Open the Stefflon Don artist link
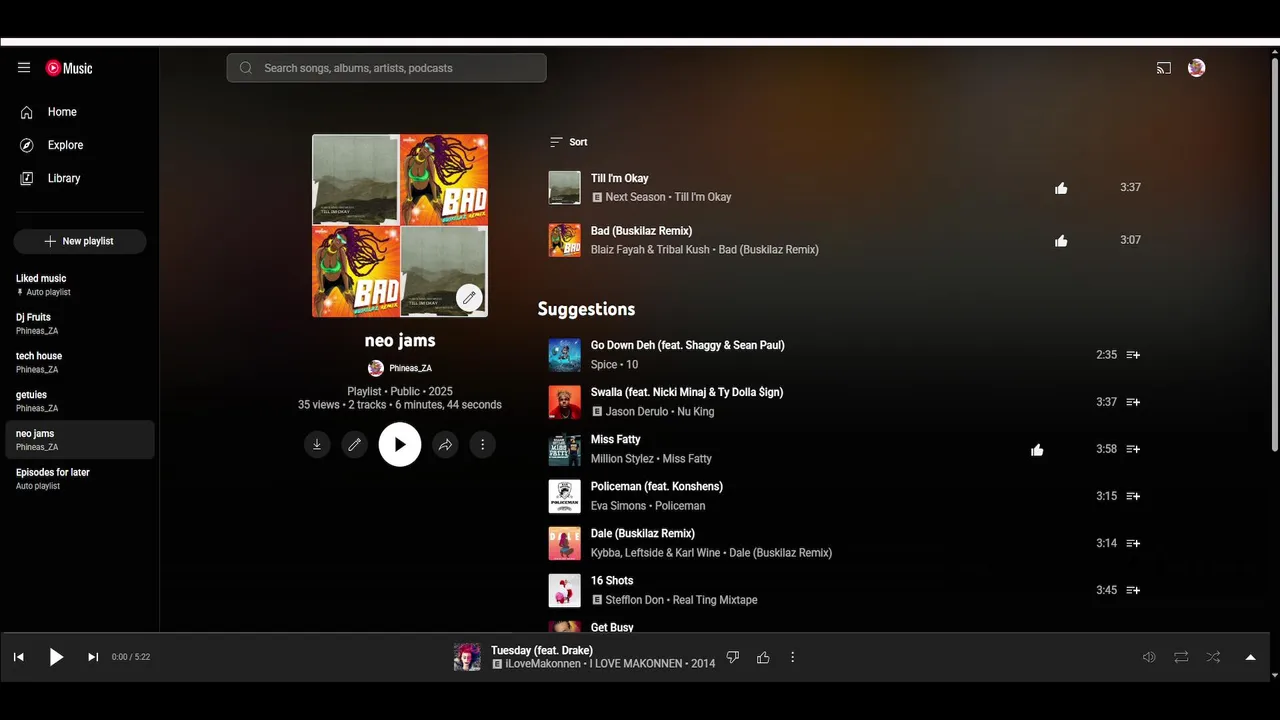Screen dimensions: 1280x720 tap(635, 600)
